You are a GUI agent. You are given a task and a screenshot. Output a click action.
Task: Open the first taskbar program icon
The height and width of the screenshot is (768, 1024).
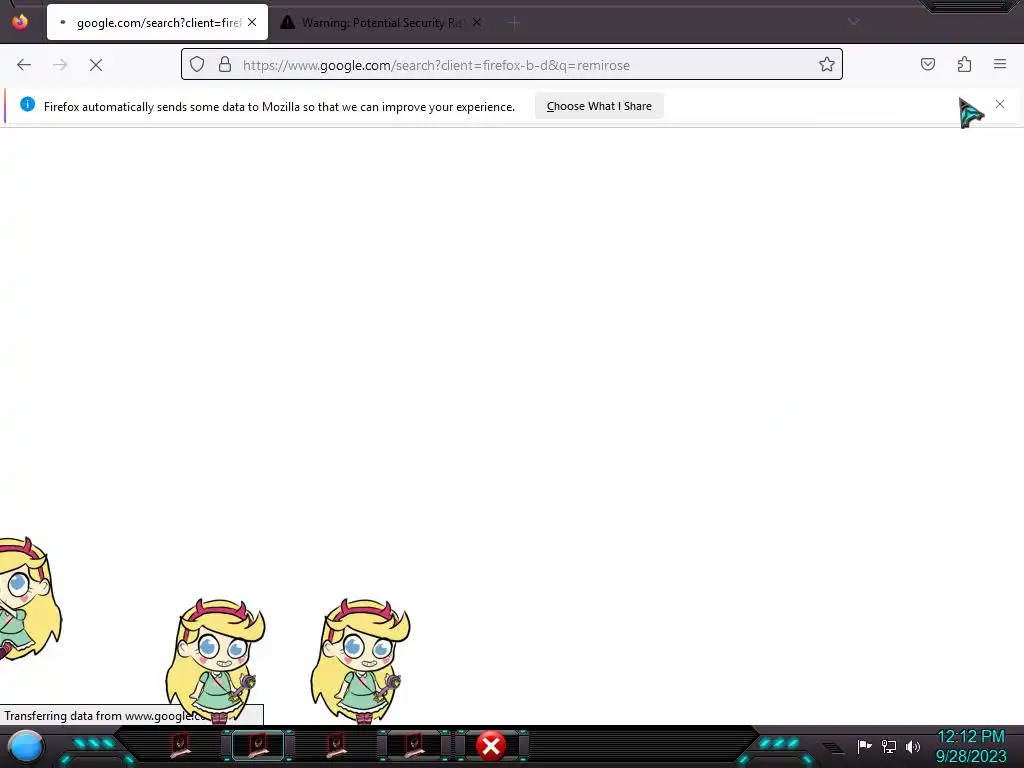click(x=180, y=745)
